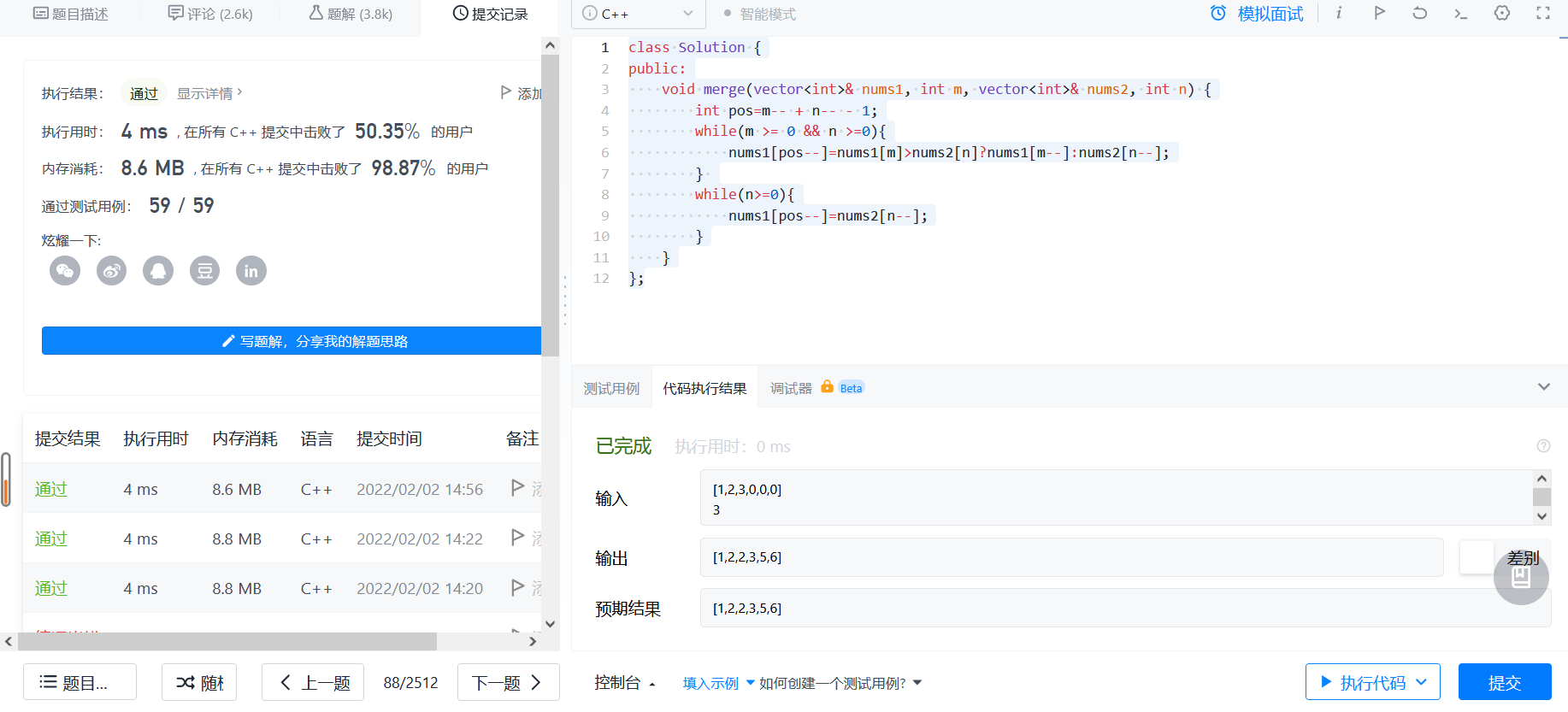1568x712 pixels.
Task: Pick a random problem with the 随机 shuffle button
Action: point(199,682)
